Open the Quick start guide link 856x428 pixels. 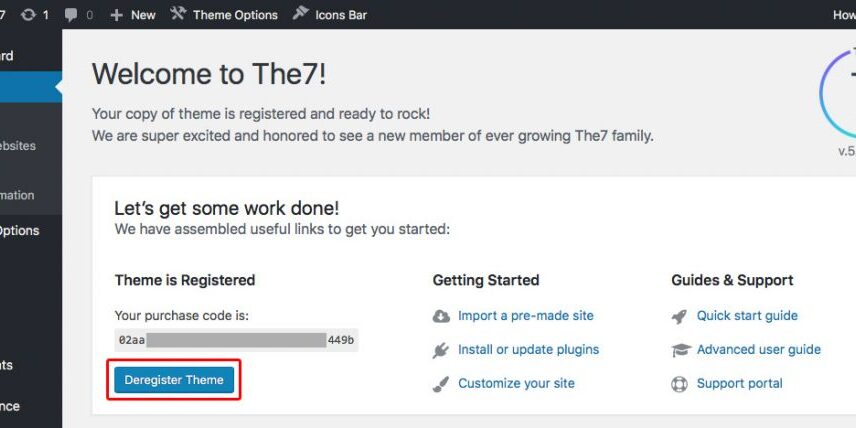click(747, 316)
